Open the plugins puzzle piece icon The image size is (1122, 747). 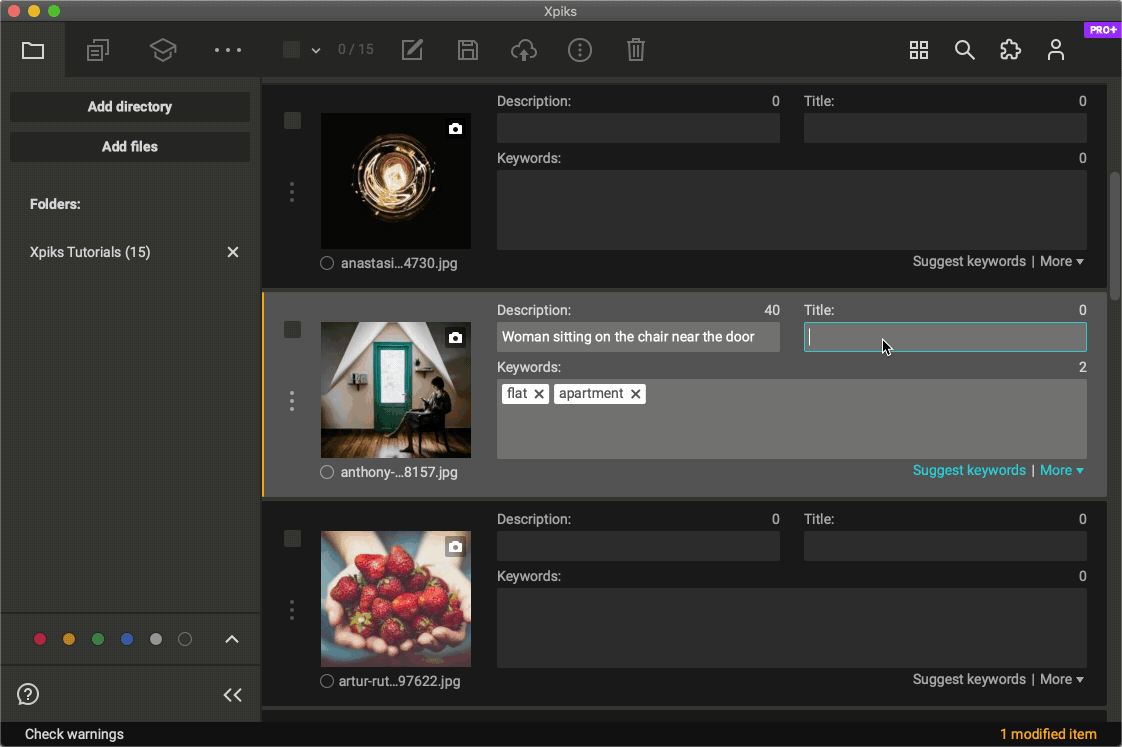[1010, 50]
